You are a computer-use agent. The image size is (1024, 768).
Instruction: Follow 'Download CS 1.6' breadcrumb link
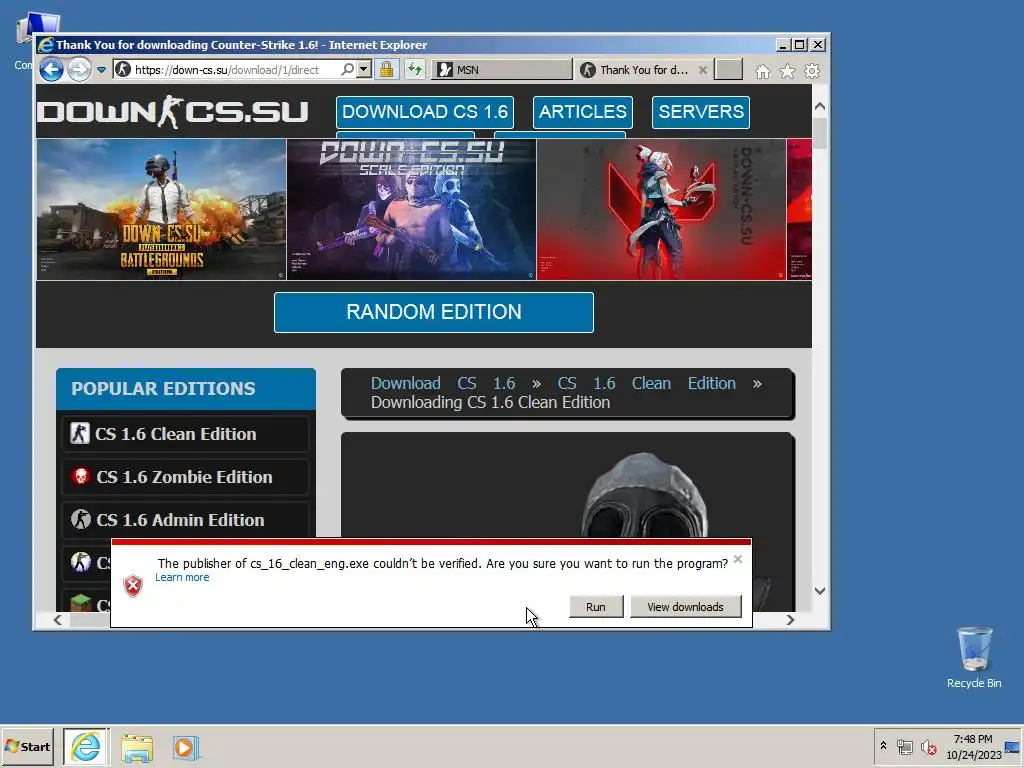443,383
